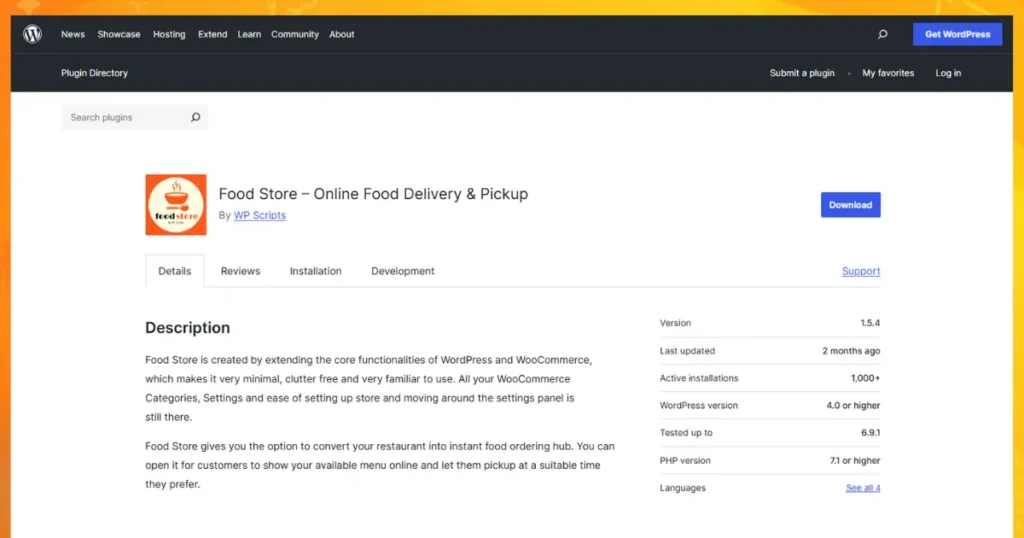Click the '7.1 or higher' PHP version value
The width and height of the screenshot is (1024, 538).
click(x=855, y=460)
